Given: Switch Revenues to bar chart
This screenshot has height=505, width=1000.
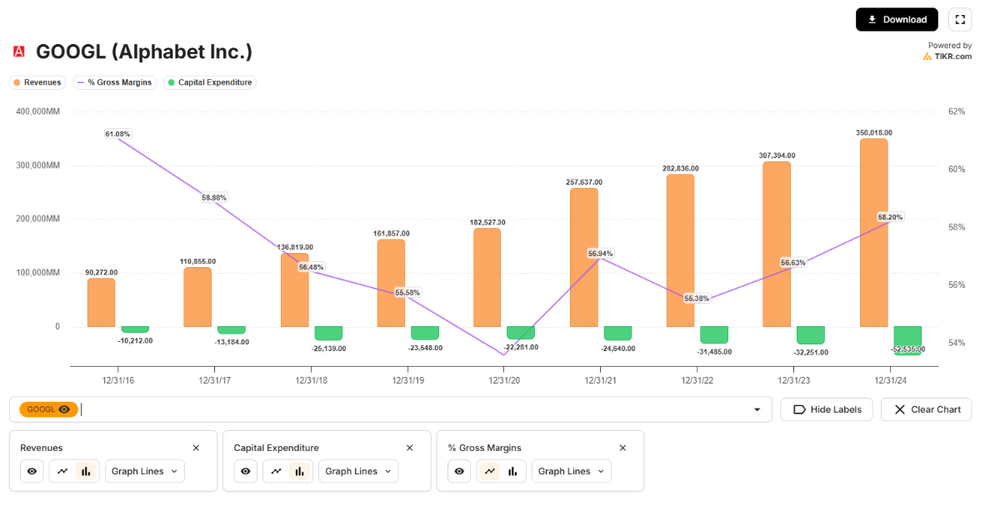Looking at the screenshot, I should pyautogui.click(x=85, y=471).
